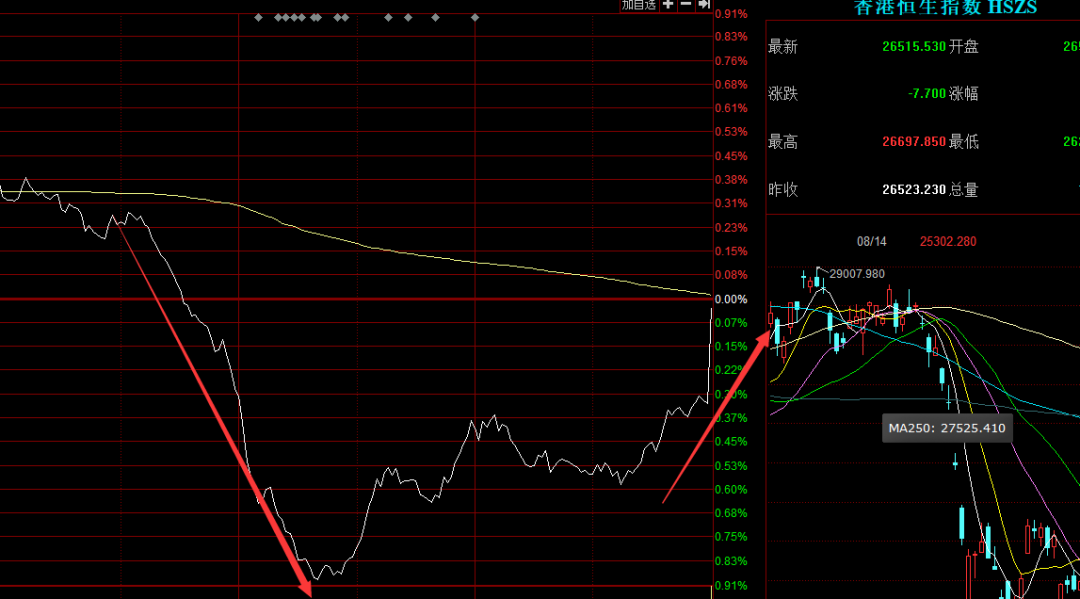Click the 最低 label
This screenshot has width=1080, height=599.
click(x=964, y=142)
